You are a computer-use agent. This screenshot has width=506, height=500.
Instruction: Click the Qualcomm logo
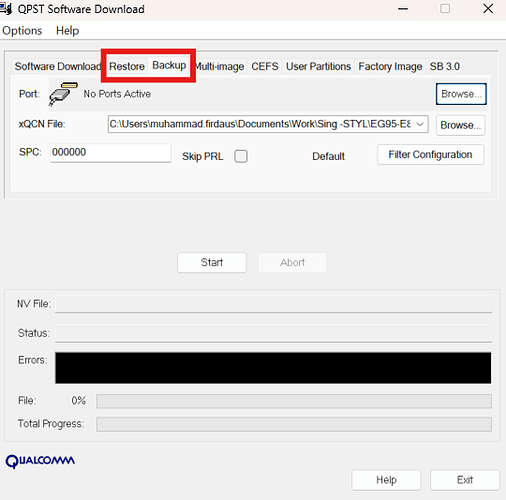coord(40,461)
